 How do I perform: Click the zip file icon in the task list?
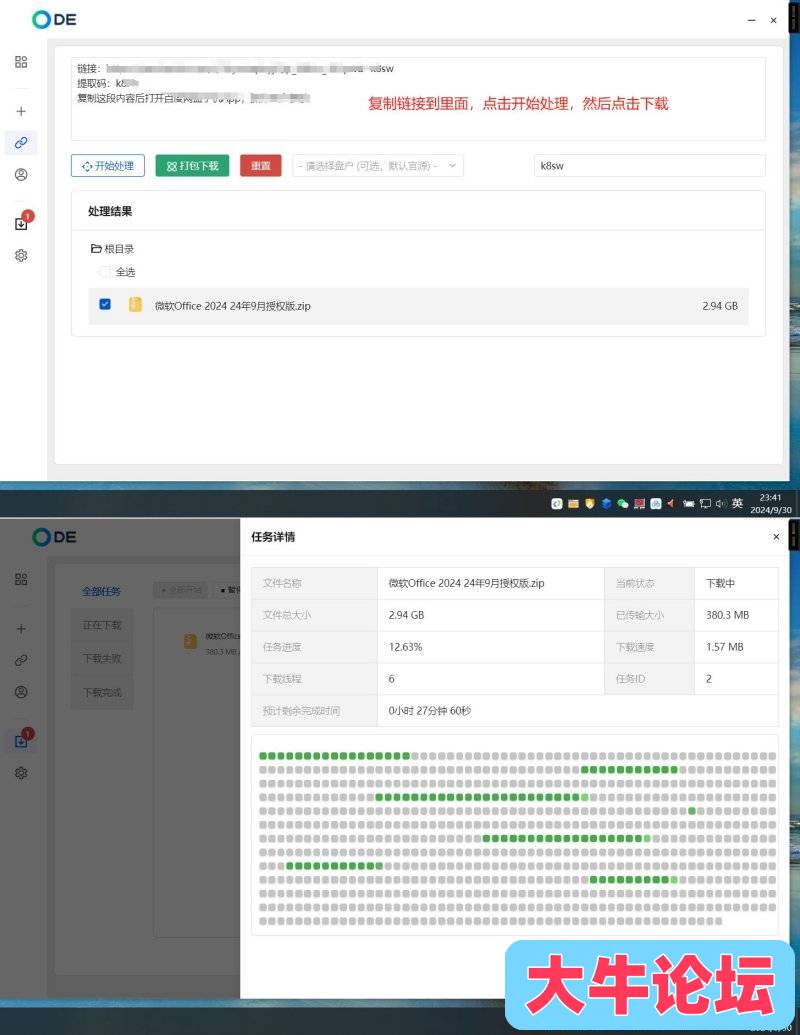coord(190,642)
